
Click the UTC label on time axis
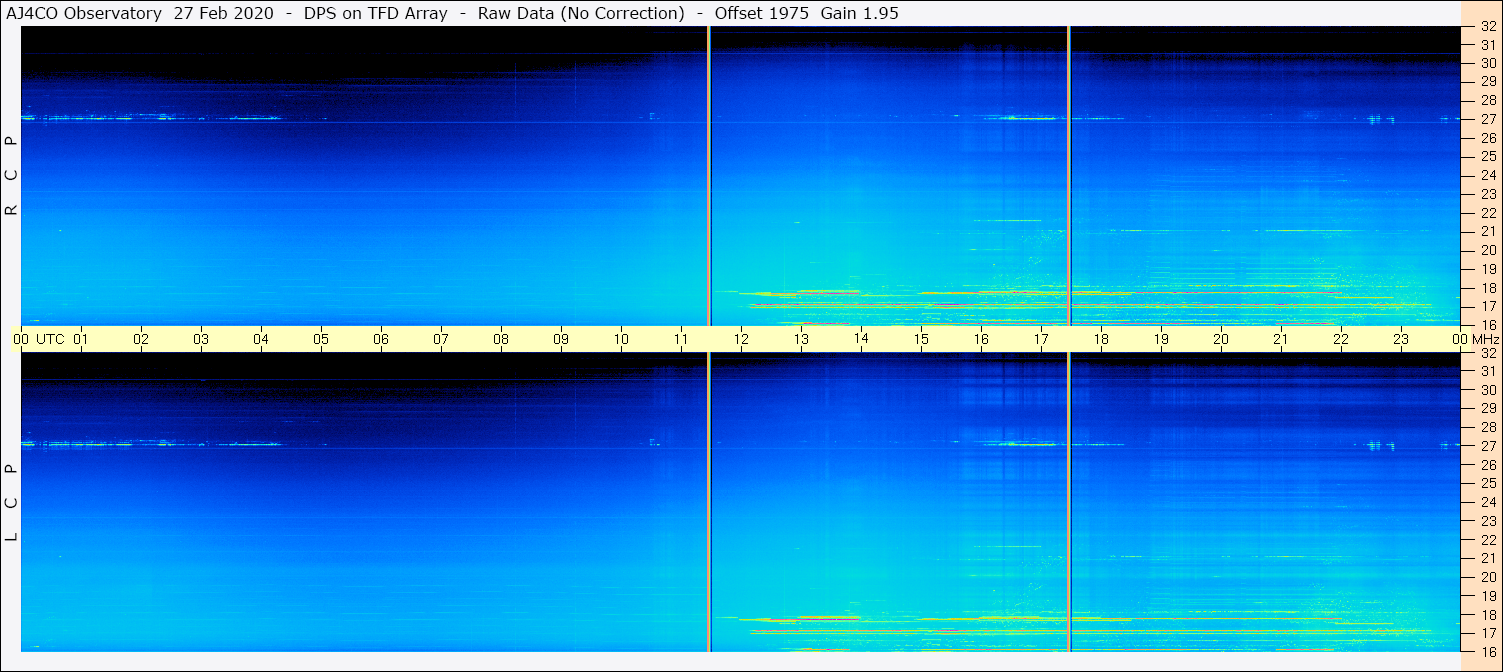[50, 339]
